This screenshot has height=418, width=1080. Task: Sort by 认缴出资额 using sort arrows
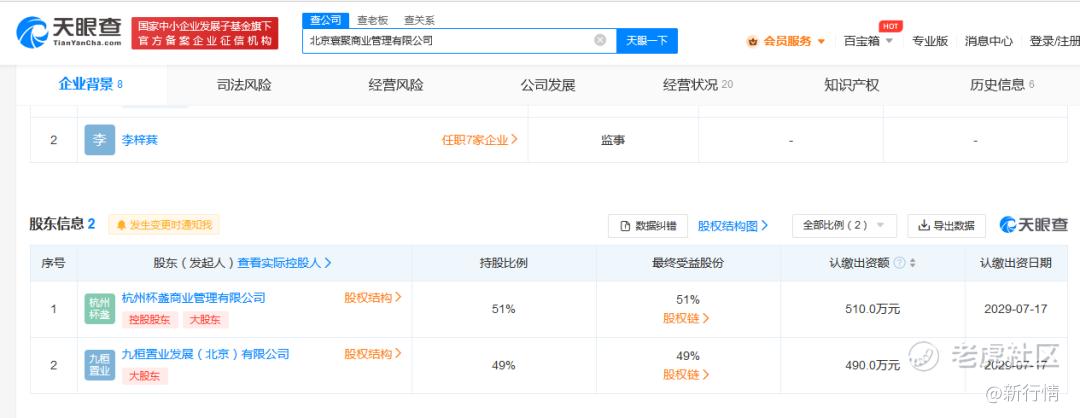tap(913, 263)
